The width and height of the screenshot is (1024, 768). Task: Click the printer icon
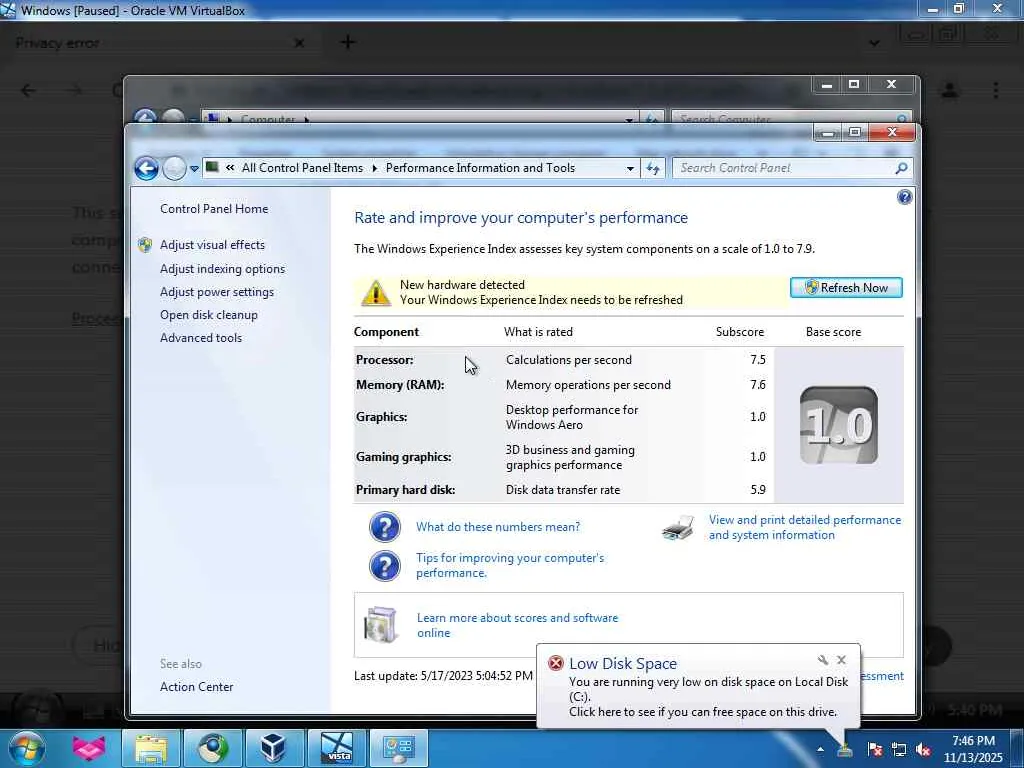678,527
